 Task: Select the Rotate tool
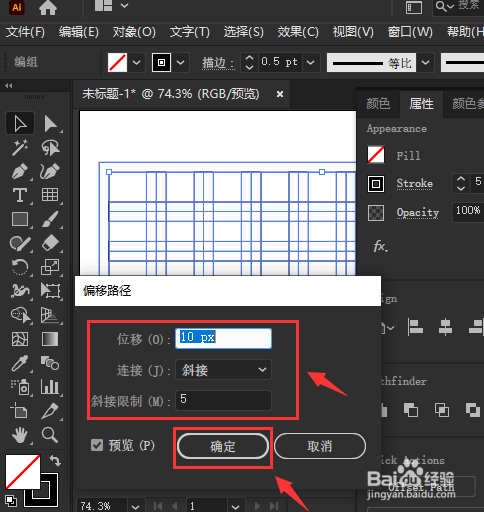click(x=20, y=267)
